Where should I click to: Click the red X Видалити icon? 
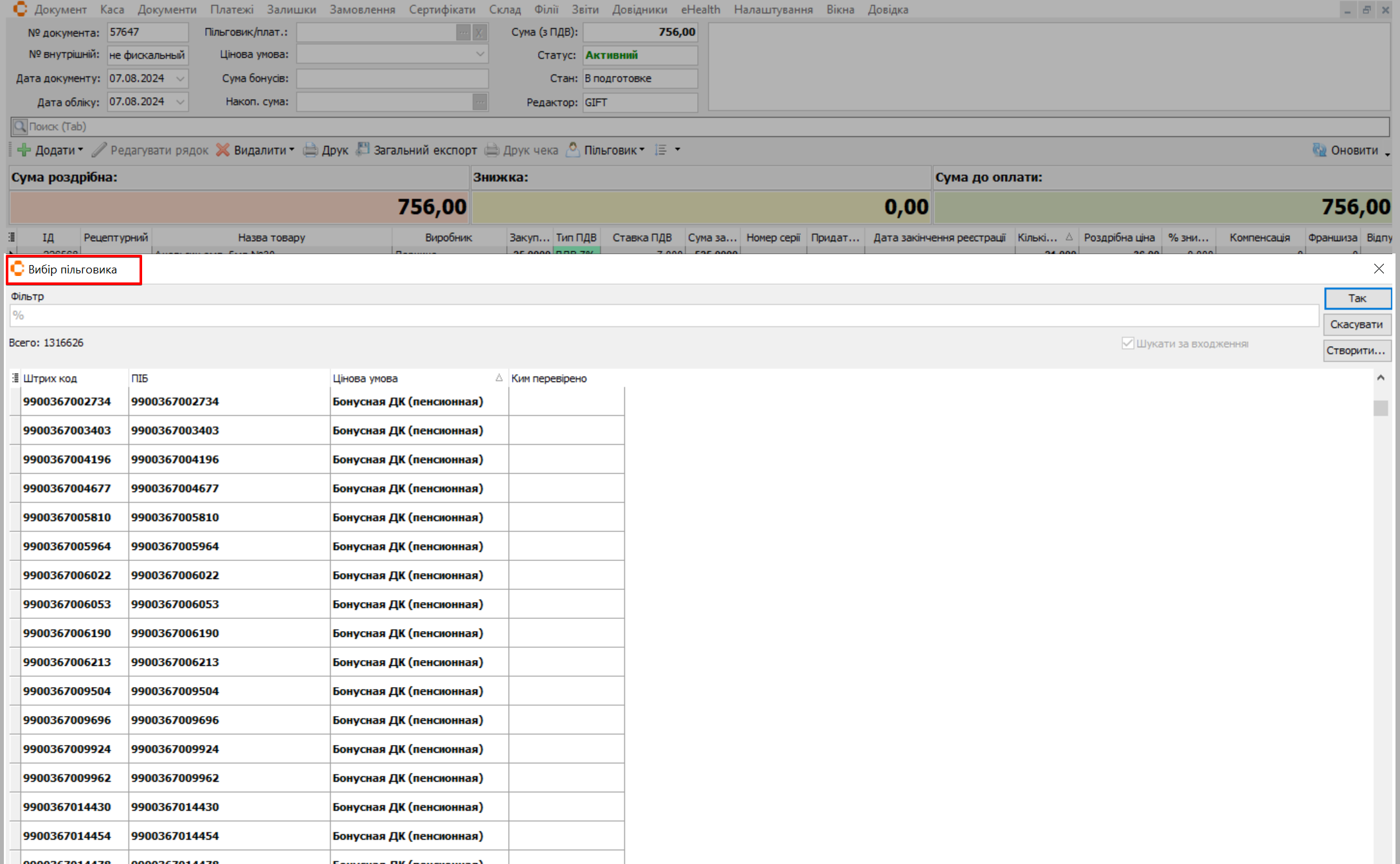pyautogui.click(x=223, y=150)
